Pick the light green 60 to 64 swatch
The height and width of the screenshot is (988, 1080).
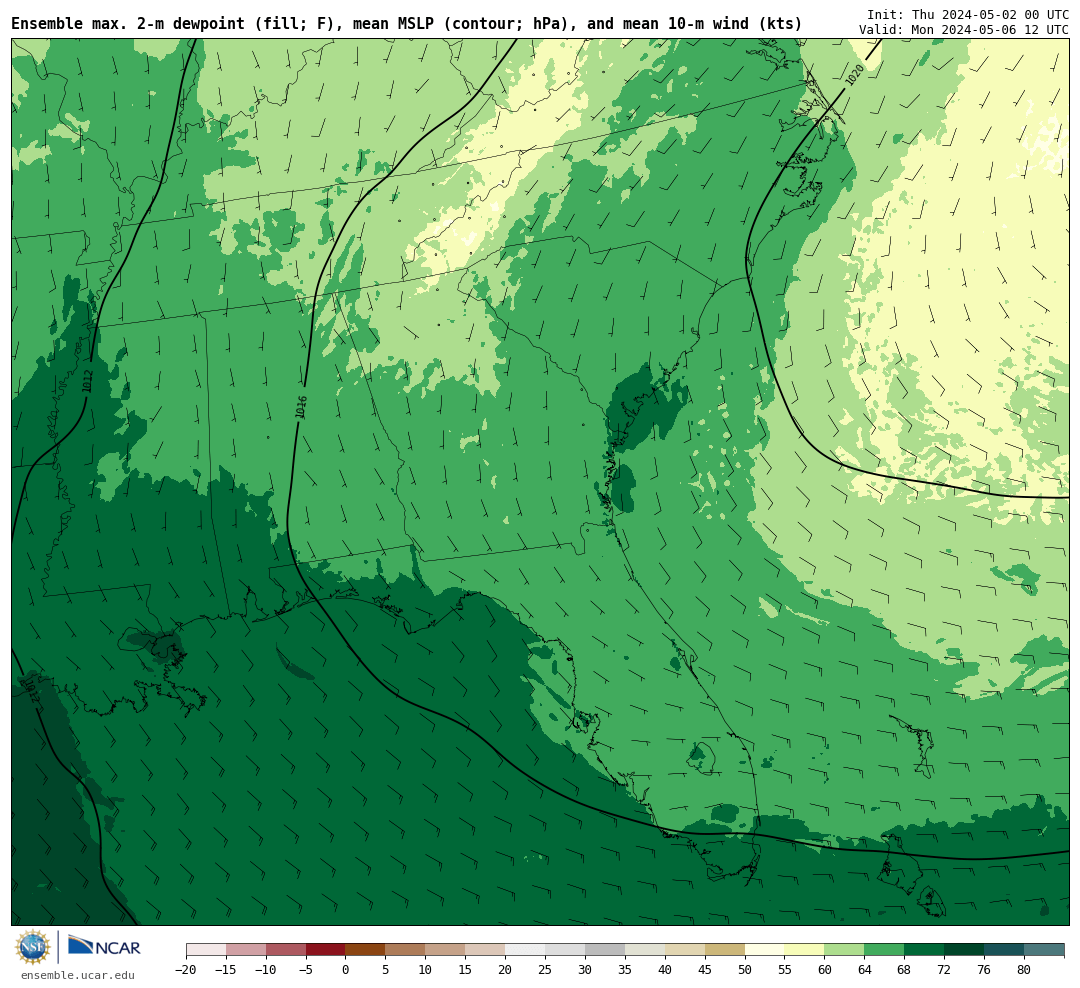point(845,950)
